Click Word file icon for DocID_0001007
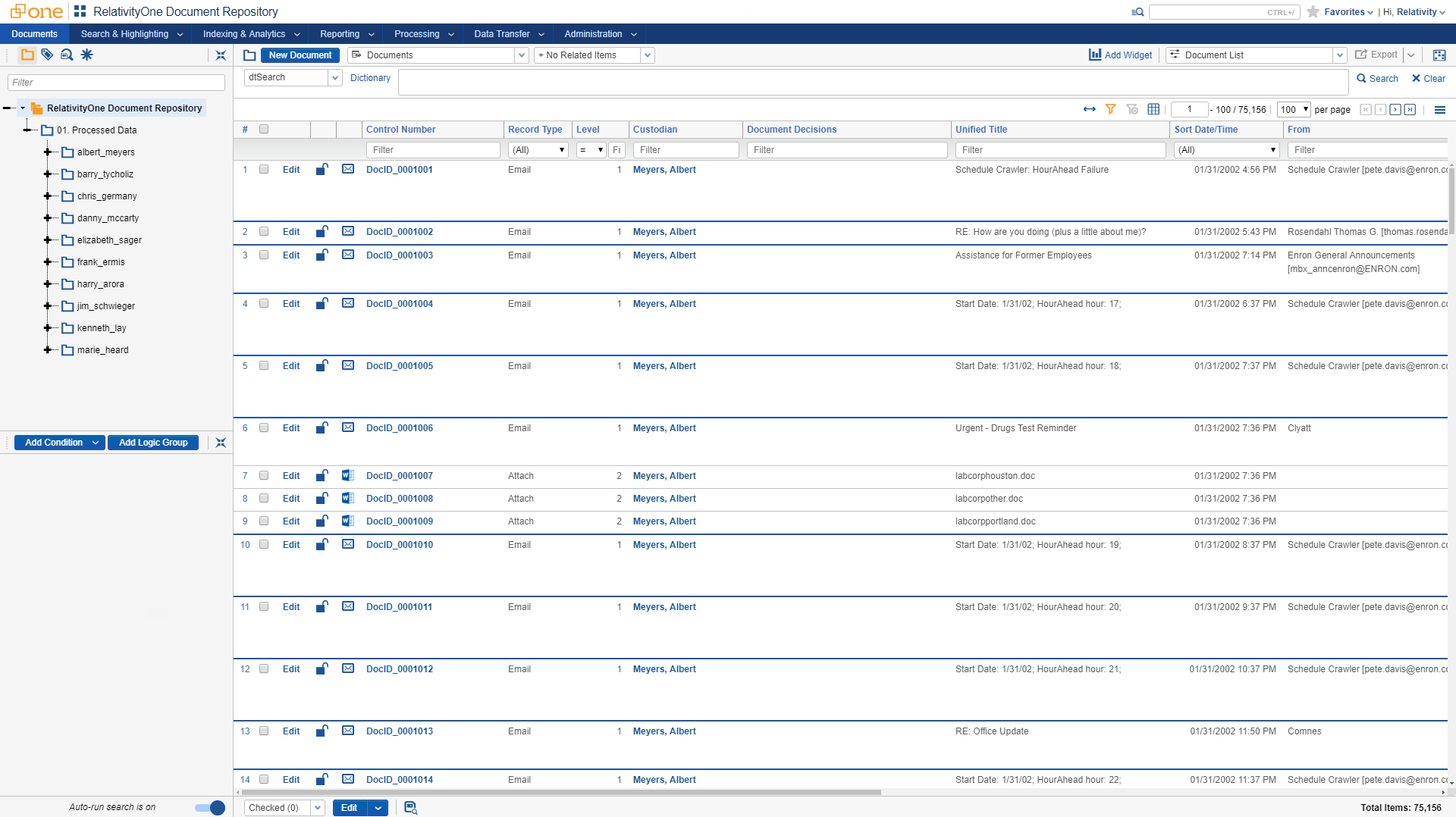Screen dimensions: 1456x817 (x=348, y=475)
